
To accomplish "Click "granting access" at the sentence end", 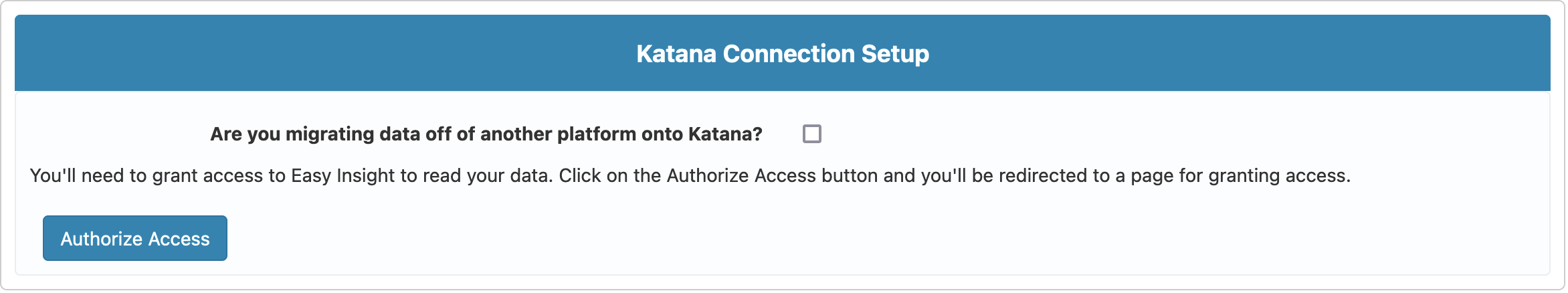I will point(1278,175).
